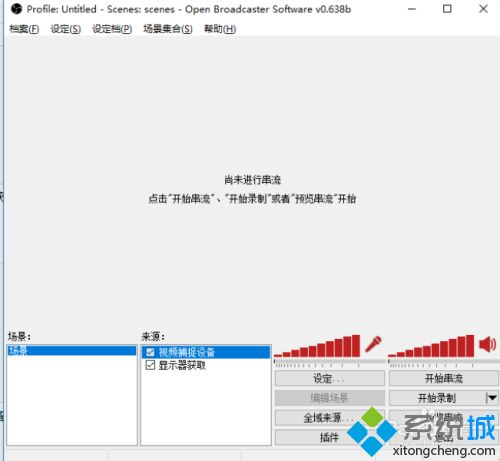Select the 场景 entry in the scenes list
Screen dimensions: 500x461
pyautogui.click(x=72, y=351)
